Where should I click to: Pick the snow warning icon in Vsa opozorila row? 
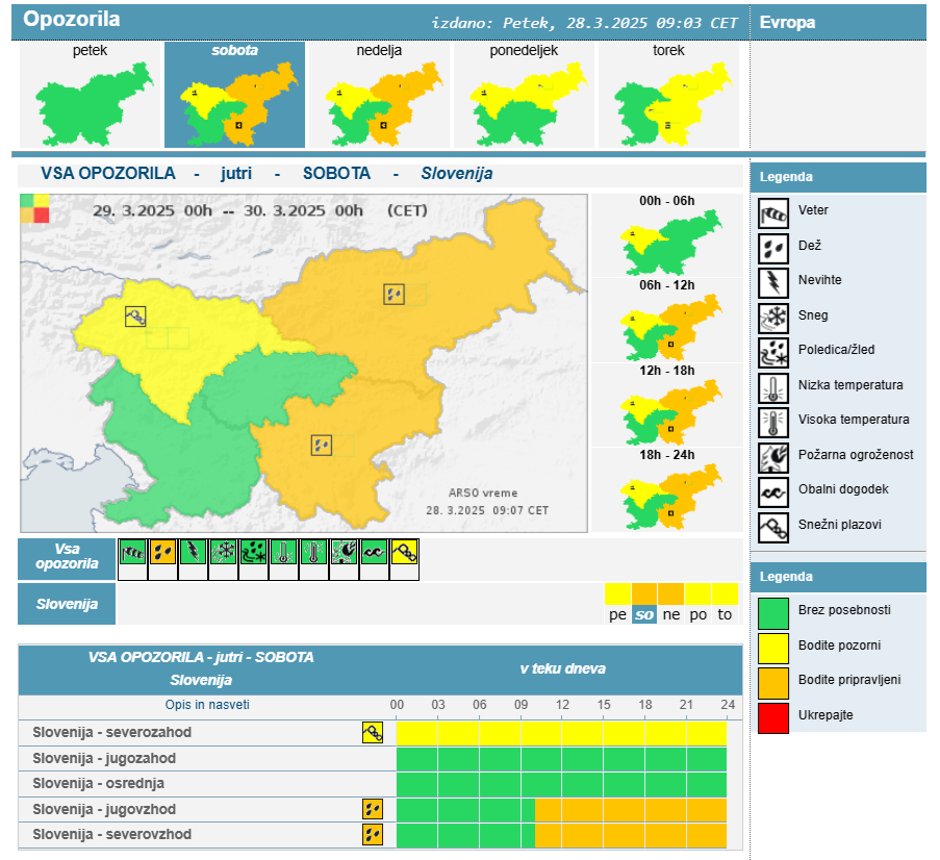pos(223,552)
